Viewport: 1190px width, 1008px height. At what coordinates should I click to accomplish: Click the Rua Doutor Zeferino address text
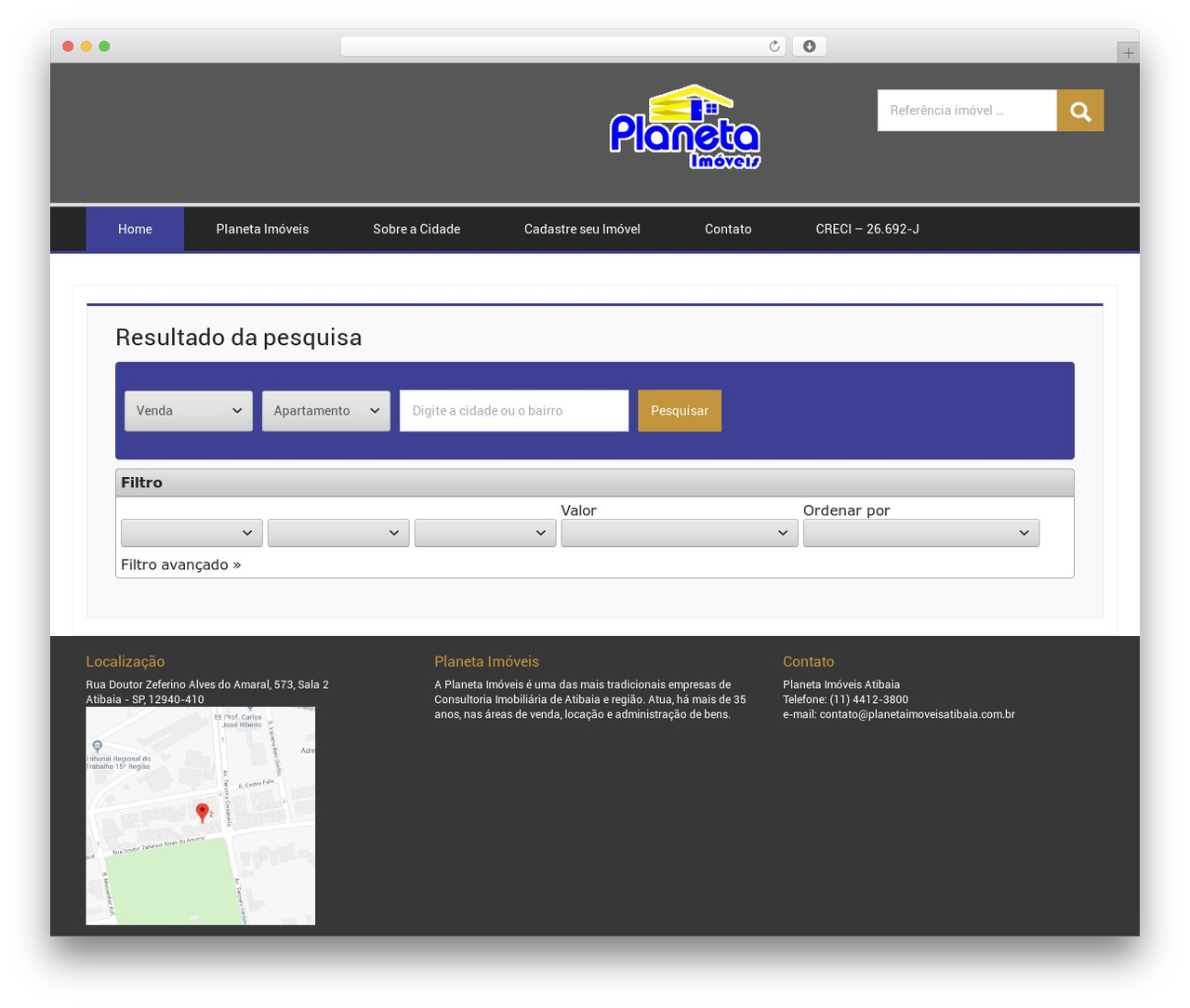point(207,692)
